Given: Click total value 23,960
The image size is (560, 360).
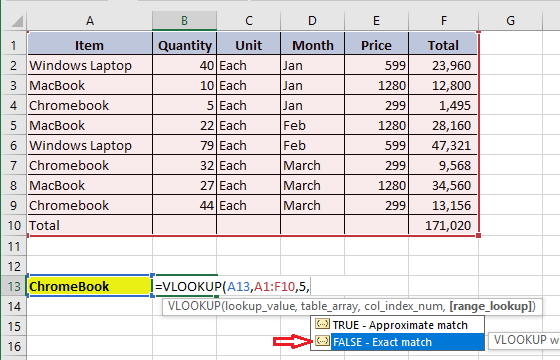Looking at the screenshot, I should click(443, 65).
